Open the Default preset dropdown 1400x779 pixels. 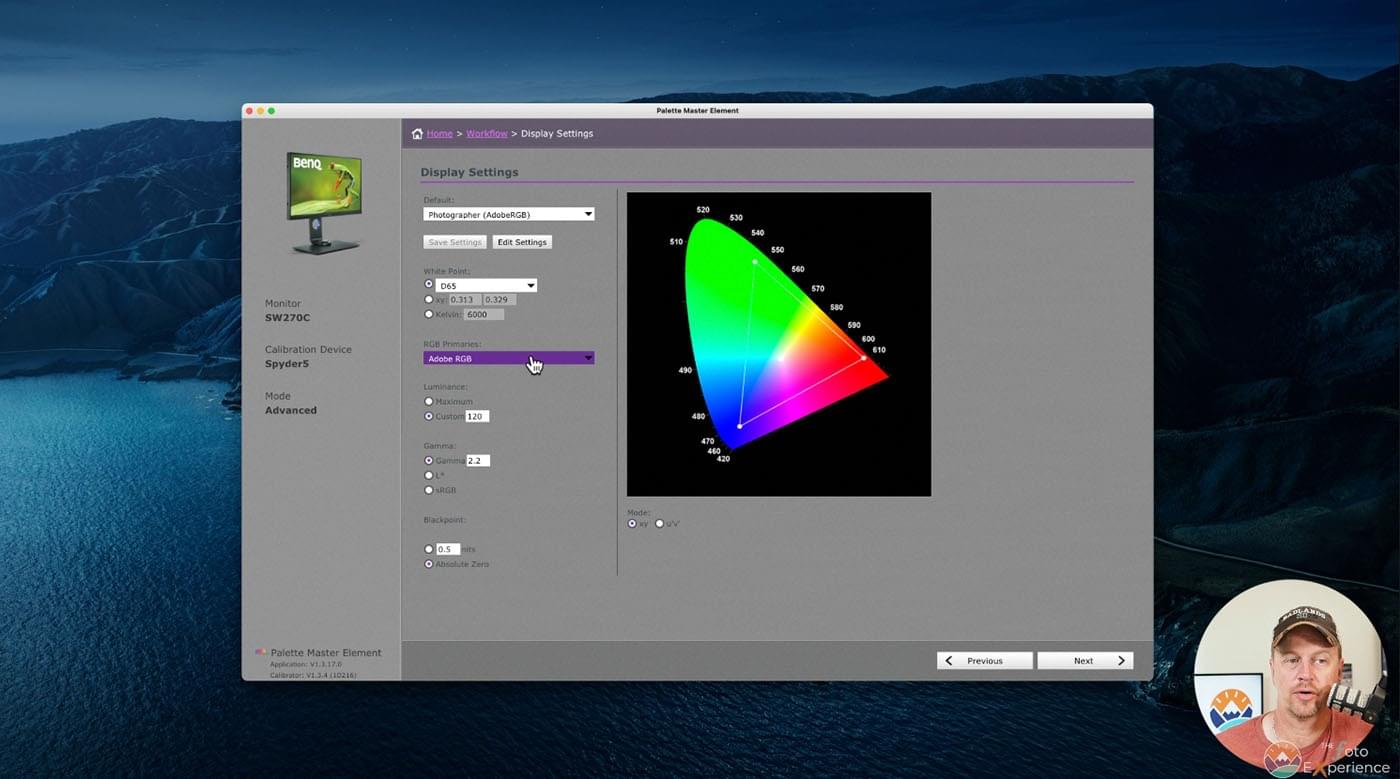coord(508,214)
